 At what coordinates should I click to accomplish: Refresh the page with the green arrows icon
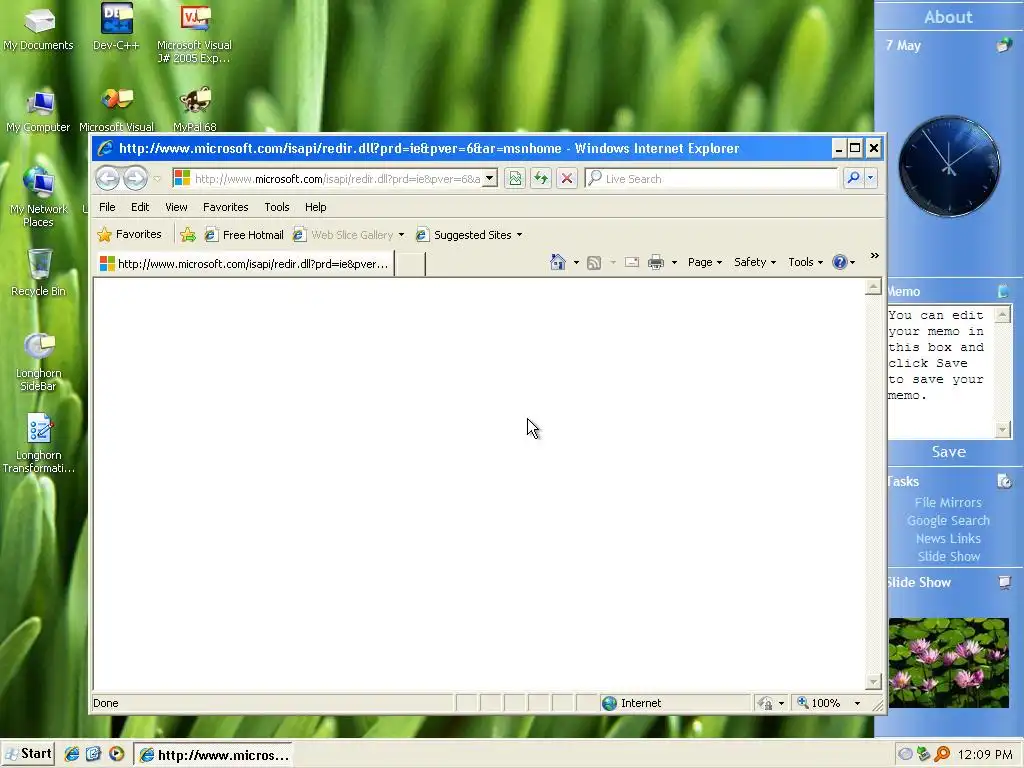[x=541, y=178]
